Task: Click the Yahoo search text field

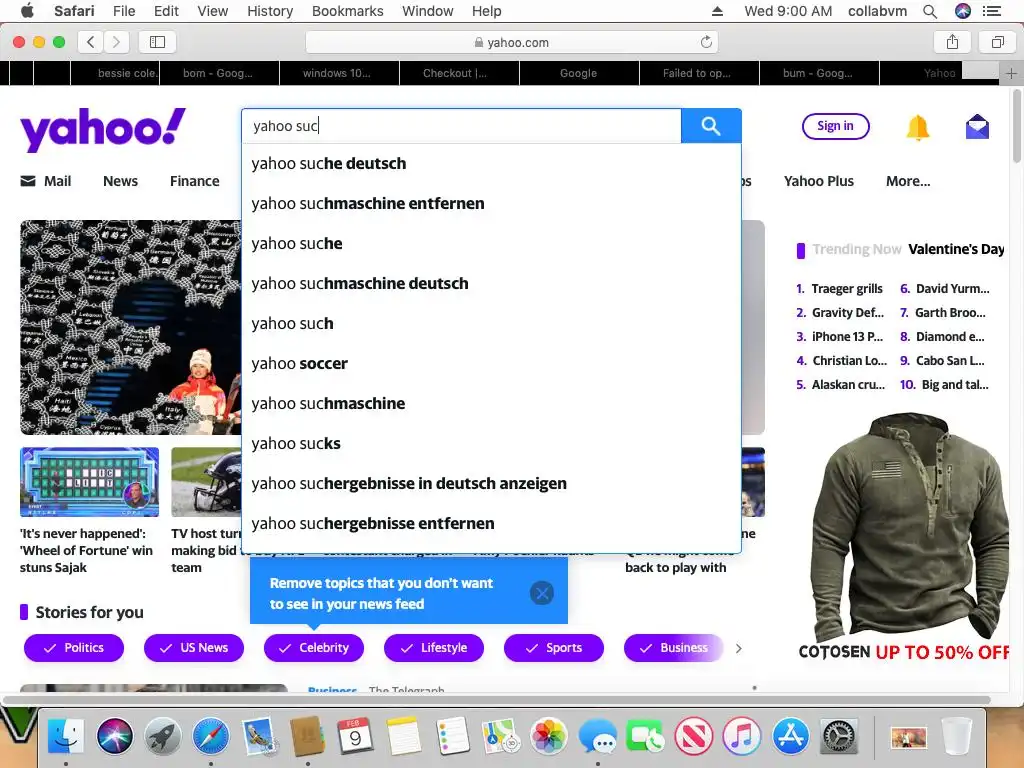Action: click(461, 126)
